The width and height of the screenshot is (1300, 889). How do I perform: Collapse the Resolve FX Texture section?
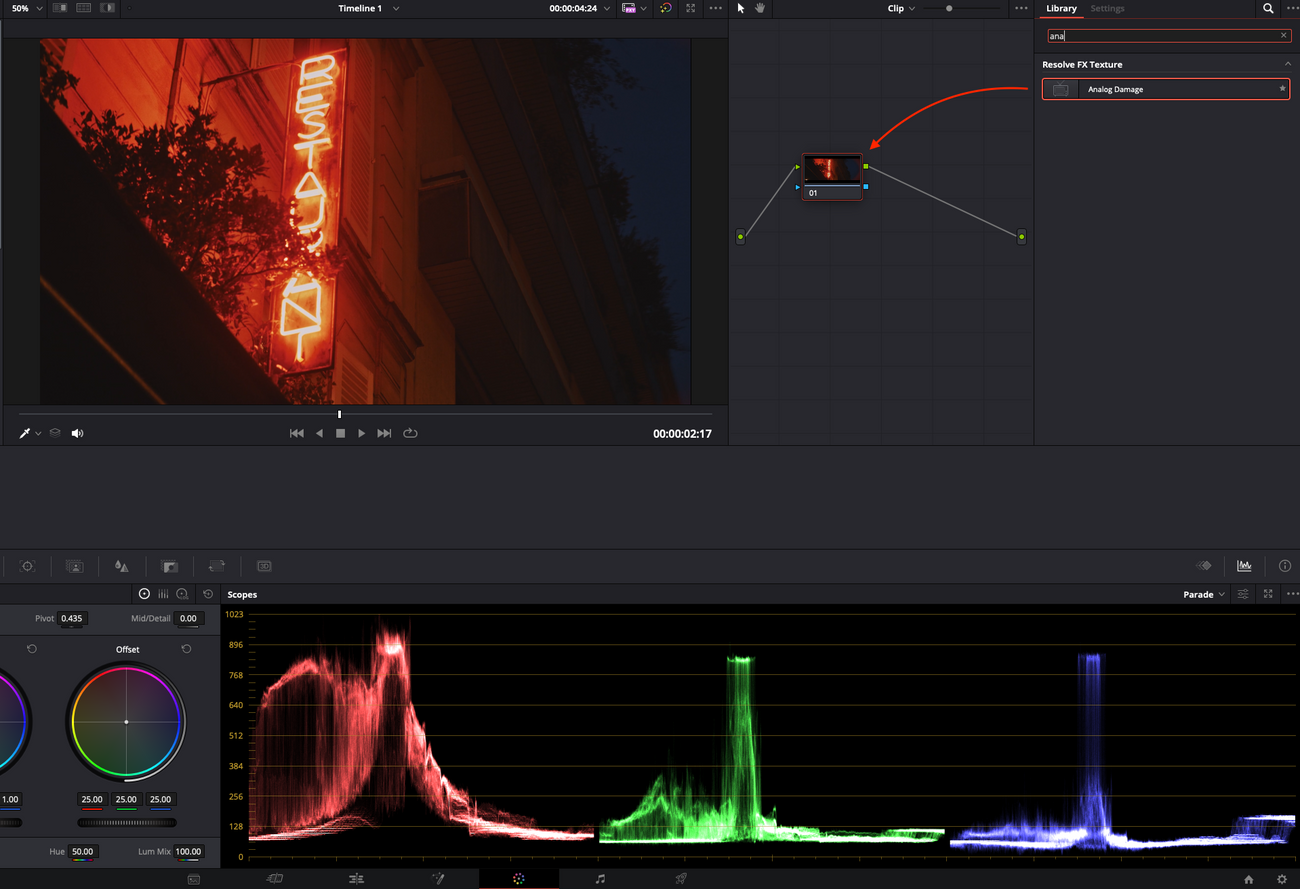pos(1287,64)
